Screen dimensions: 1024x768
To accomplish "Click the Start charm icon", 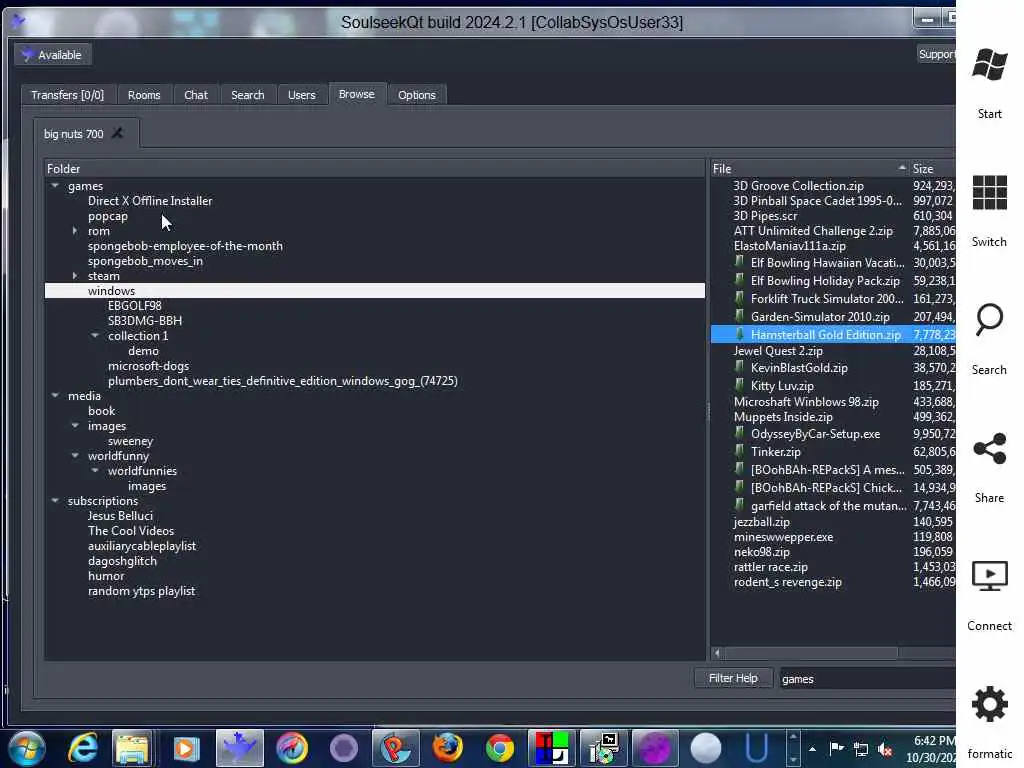I will pyautogui.click(x=989, y=65).
